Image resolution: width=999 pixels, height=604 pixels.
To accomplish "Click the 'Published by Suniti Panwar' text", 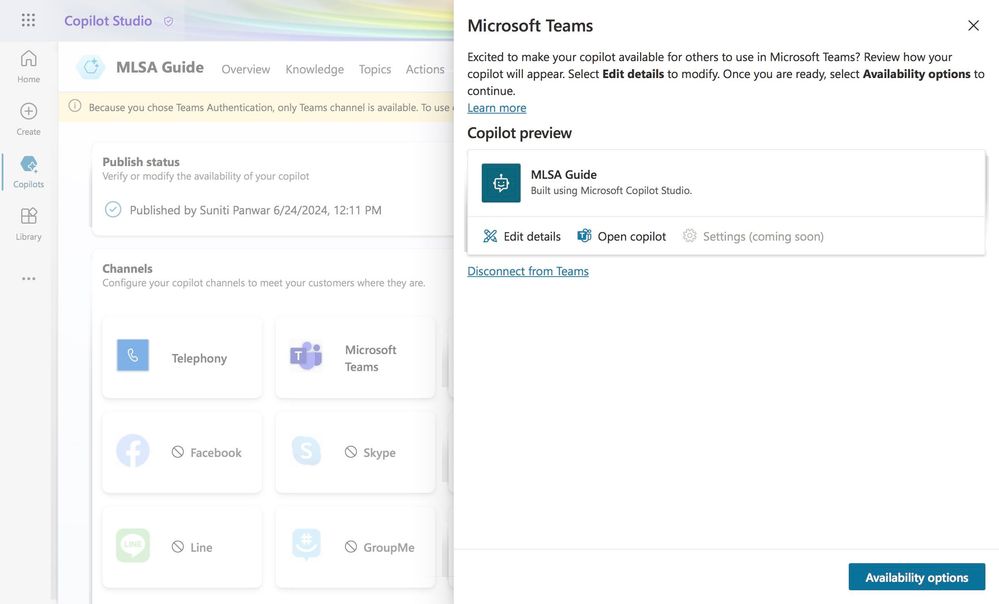I will 255,210.
